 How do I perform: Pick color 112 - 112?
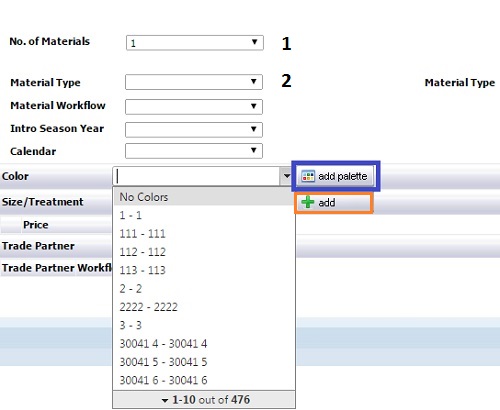204,252
